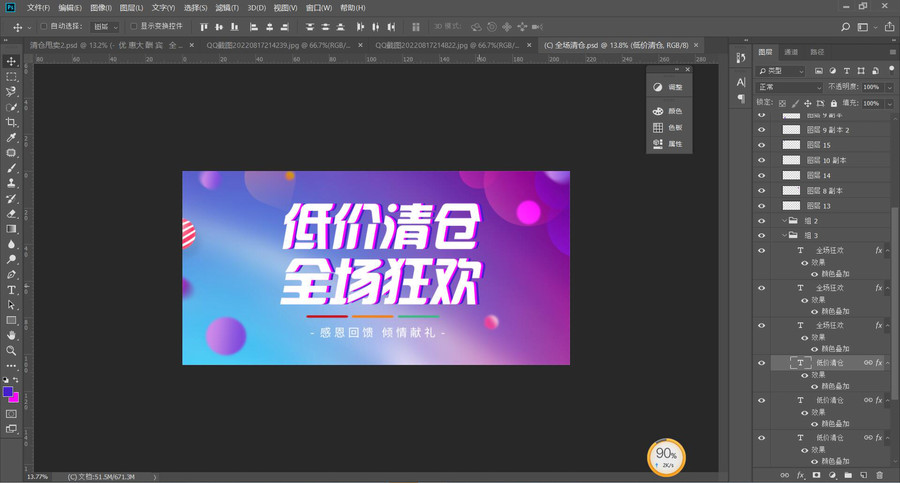Select the Quick Selection tool
This screenshot has height=483, width=900.
point(11,107)
